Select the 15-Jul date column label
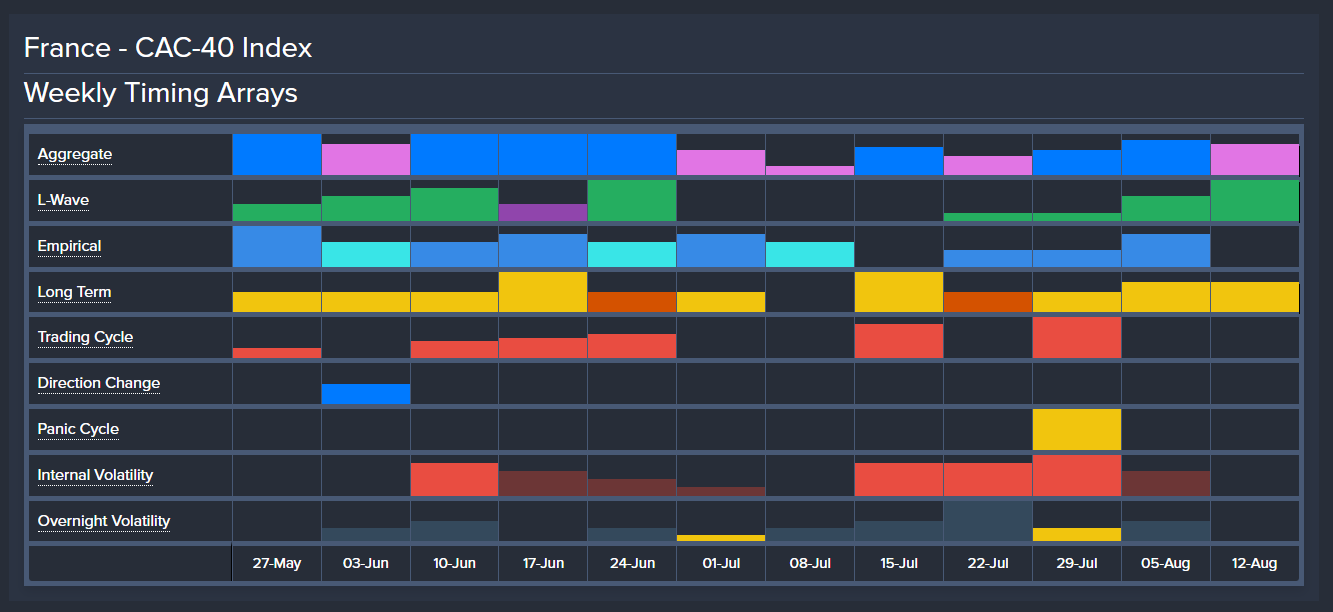This screenshot has height=612, width=1333. pyautogui.click(x=899, y=563)
